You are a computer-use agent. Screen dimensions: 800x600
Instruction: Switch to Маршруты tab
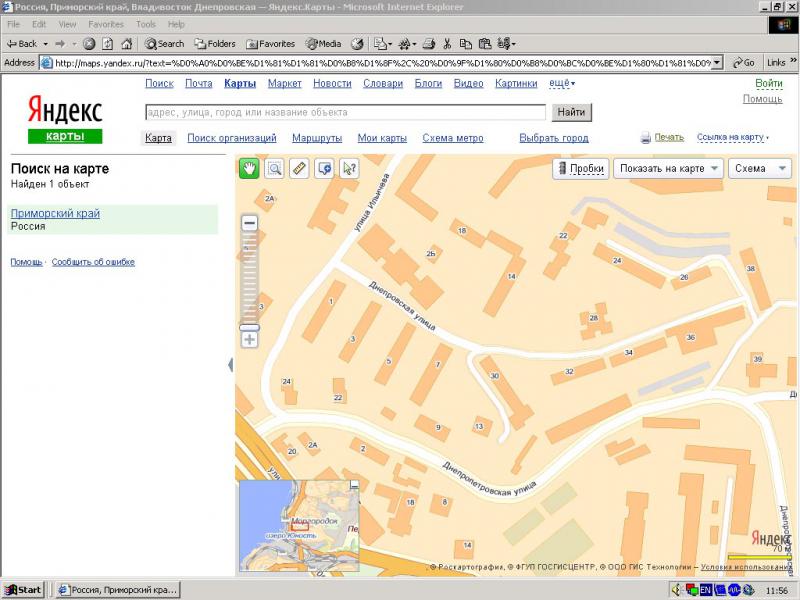point(317,138)
